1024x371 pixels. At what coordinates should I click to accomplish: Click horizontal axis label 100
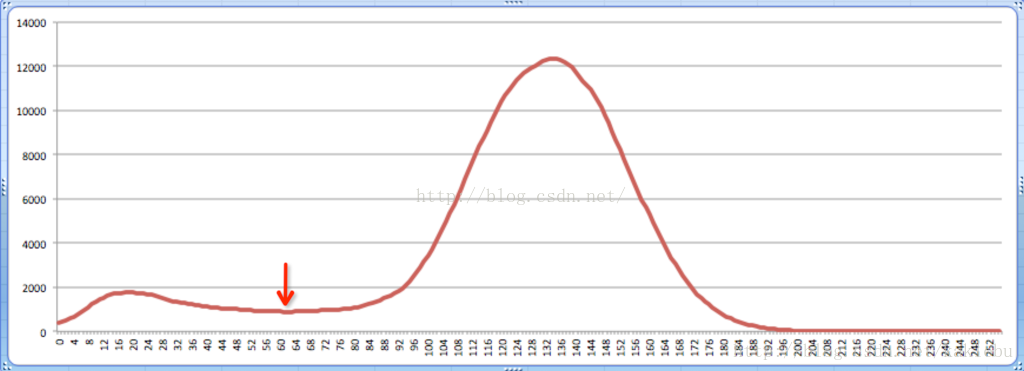pyautogui.click(x=429, y=346)
